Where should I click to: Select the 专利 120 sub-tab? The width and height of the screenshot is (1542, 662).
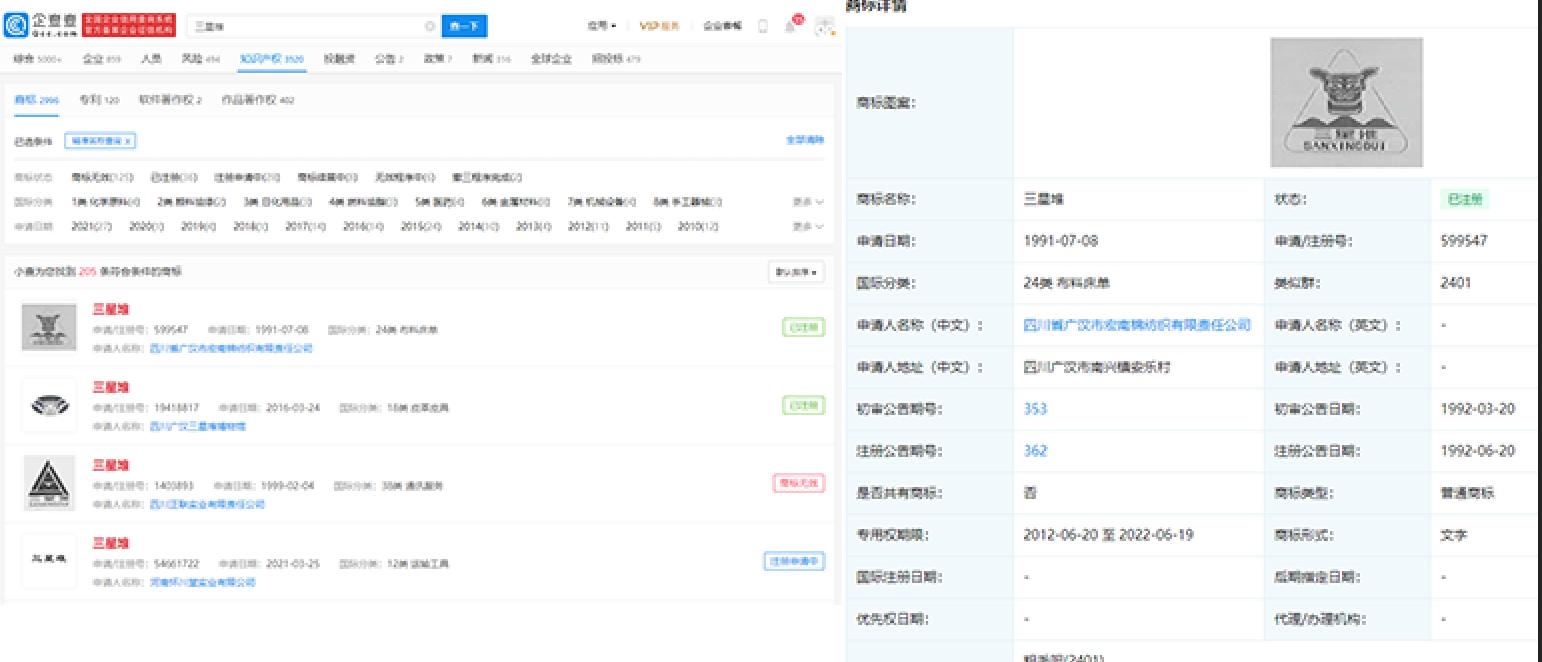pos(98,100)
